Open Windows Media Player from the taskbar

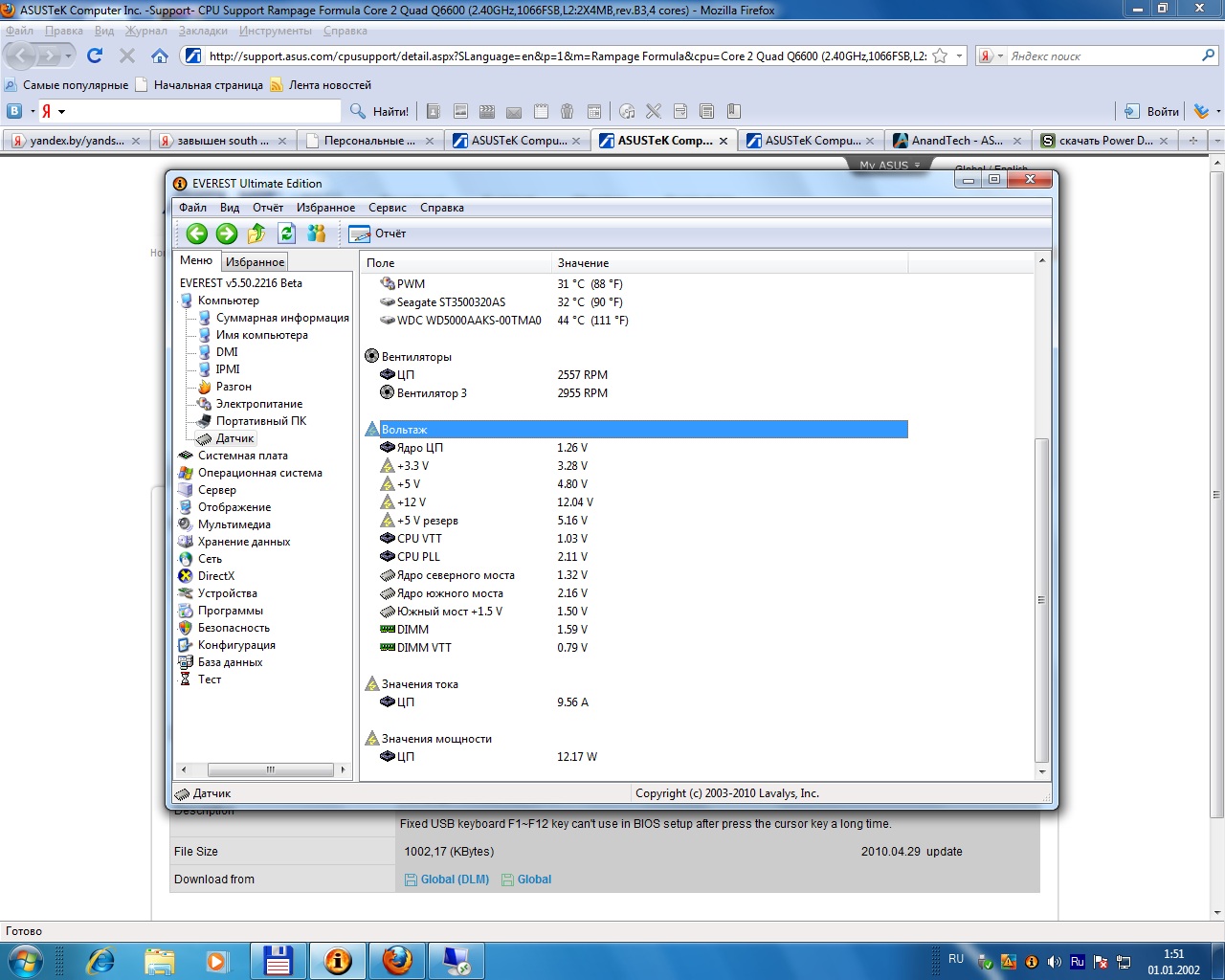coord(217,960)
